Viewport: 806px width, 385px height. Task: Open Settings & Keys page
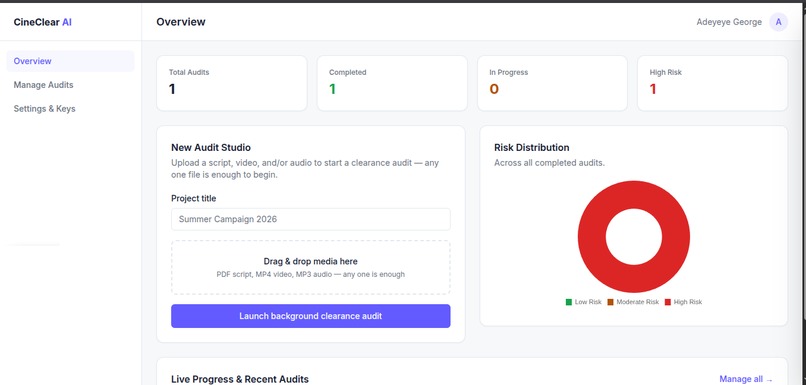pos(44,108)
